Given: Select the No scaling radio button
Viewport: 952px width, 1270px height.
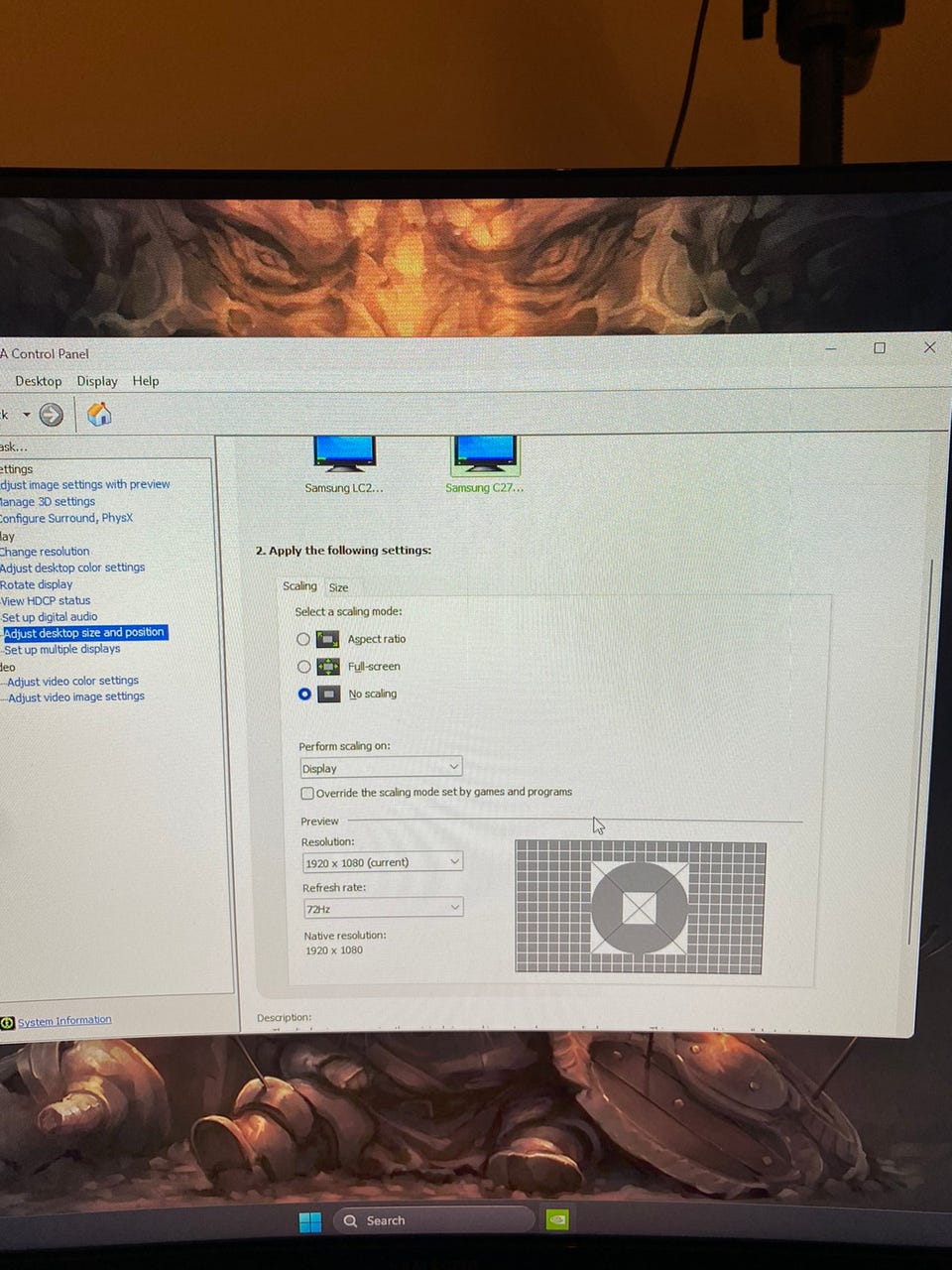Looking at the screenshot, I should pos(304,694).
